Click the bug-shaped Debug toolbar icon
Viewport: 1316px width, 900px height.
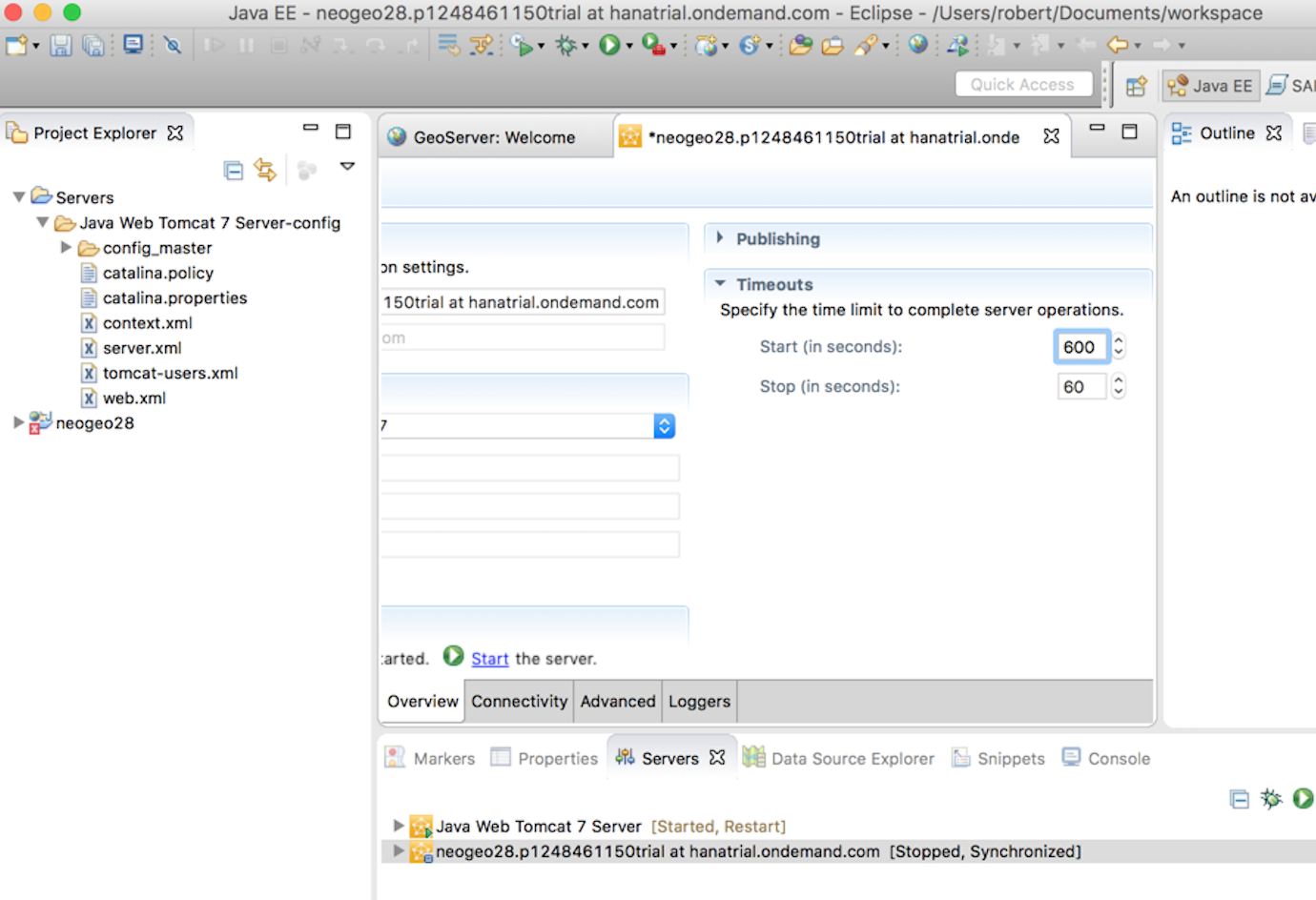click(566, 45)
